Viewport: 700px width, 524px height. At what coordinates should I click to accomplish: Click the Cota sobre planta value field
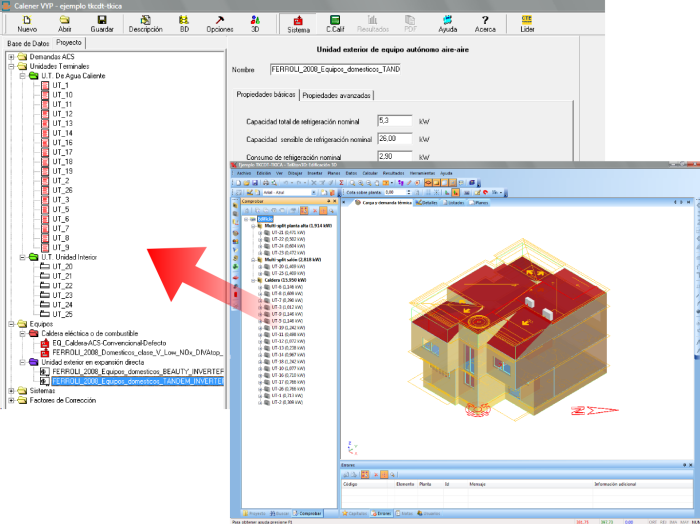[395, 192]
